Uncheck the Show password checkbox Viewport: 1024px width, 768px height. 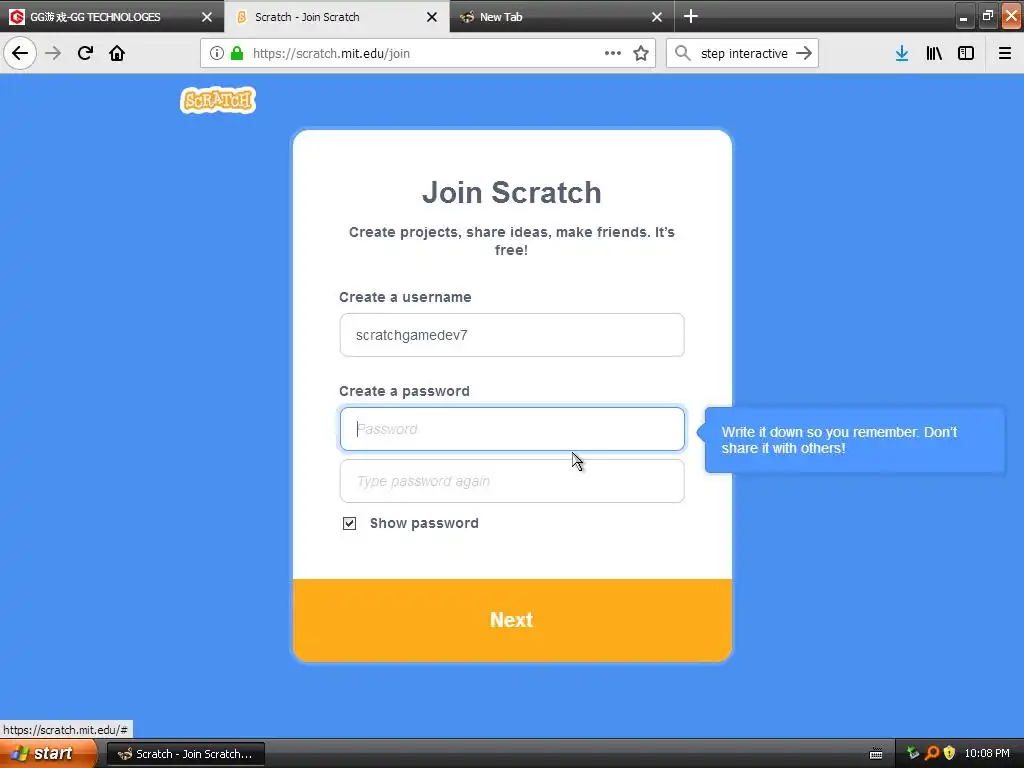click(x=349, y=523)
